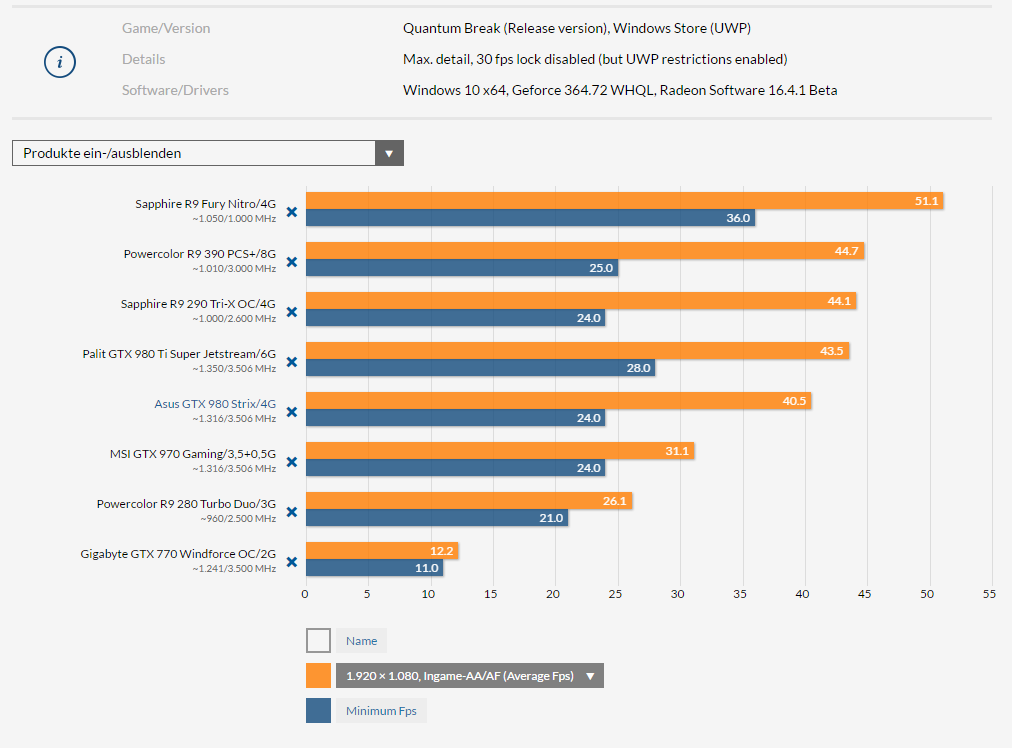Click the Software/Drivers label
1012x748 pixels.
(176, 90)
